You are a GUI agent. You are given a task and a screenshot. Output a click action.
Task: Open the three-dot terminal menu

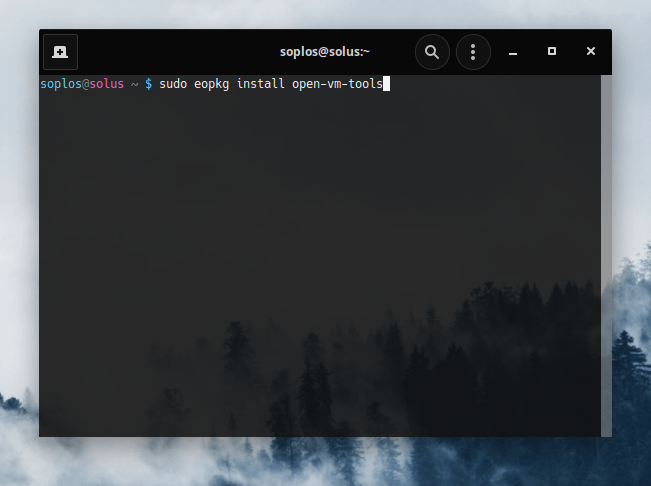(473, 52)
